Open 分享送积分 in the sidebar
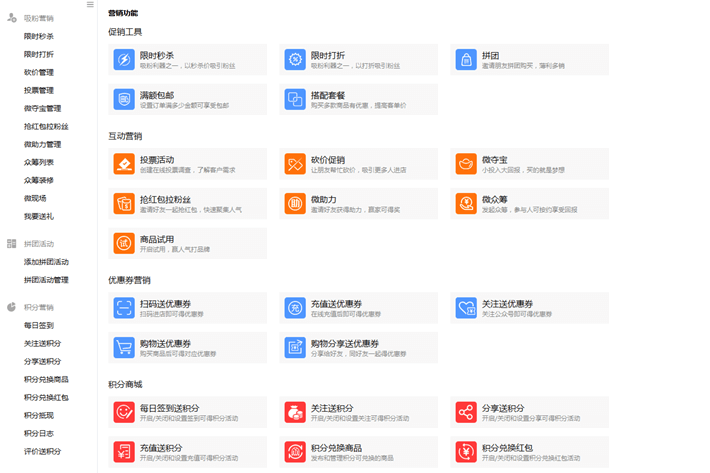This screenshot has width=710, height=473. (42, 361)
